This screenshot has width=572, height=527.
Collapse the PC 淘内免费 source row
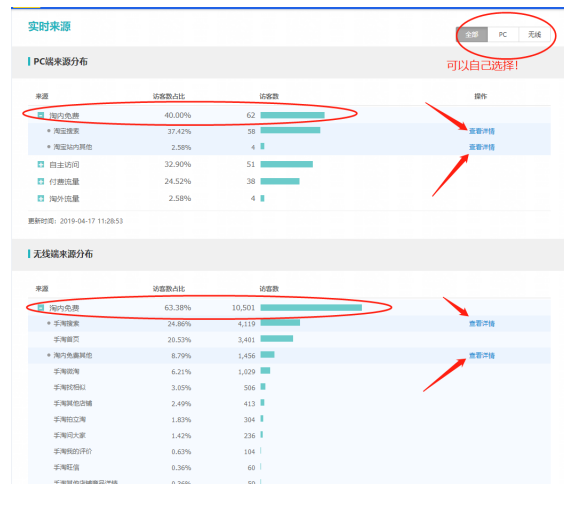[x=41, y=115]
